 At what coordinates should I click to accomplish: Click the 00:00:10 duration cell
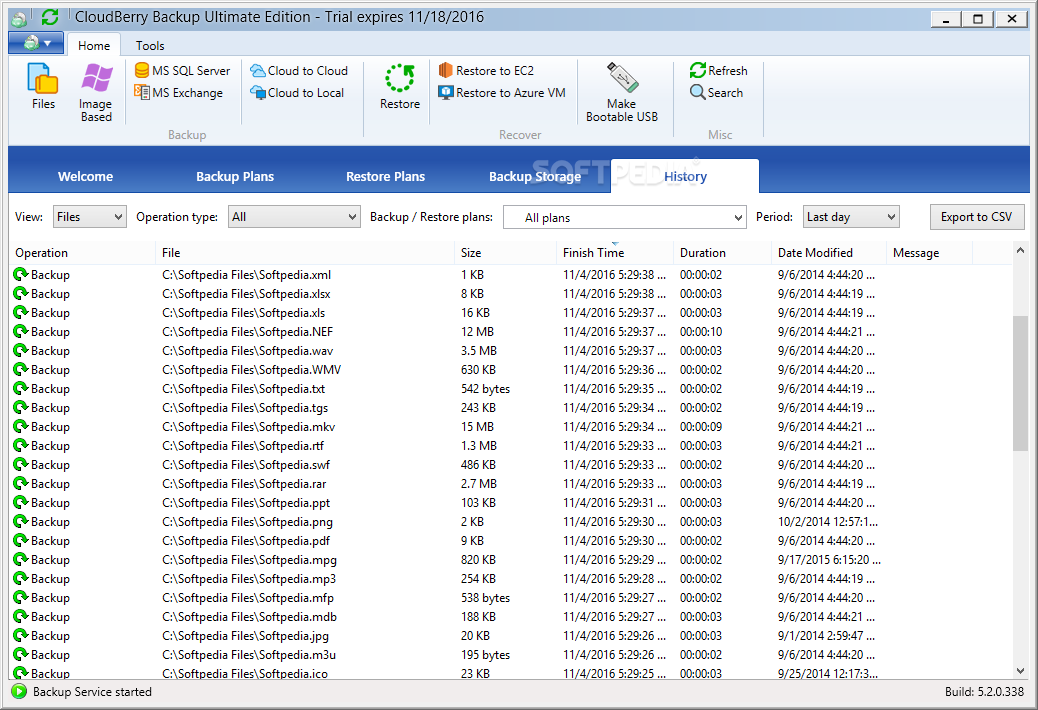tap(701, 331)
